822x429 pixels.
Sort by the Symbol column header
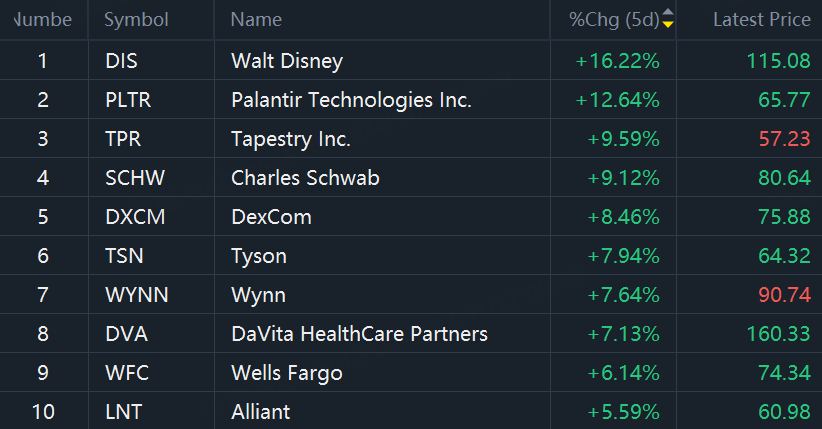tap(136, 20)
